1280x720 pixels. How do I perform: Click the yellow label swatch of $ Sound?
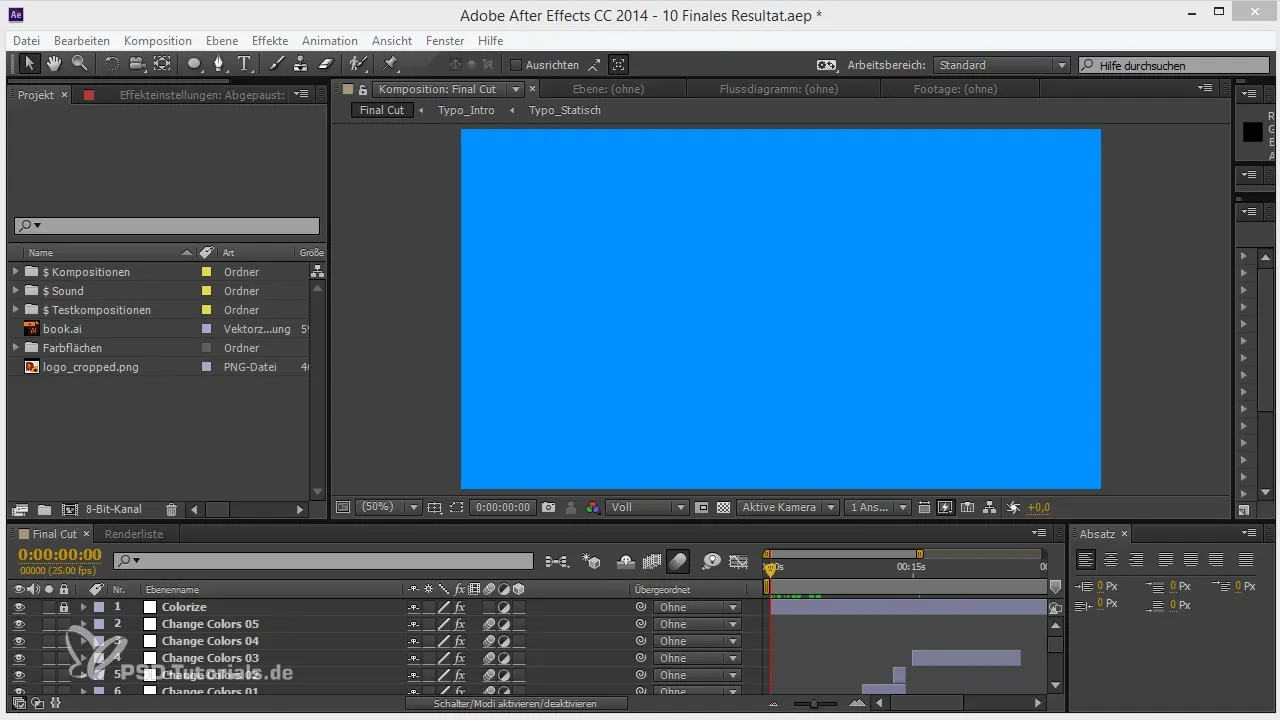point(207,291)
